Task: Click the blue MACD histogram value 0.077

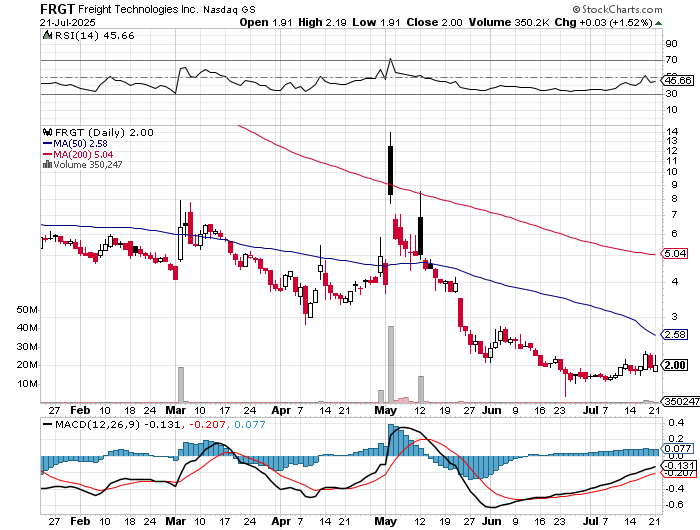Action: (250, 424)
